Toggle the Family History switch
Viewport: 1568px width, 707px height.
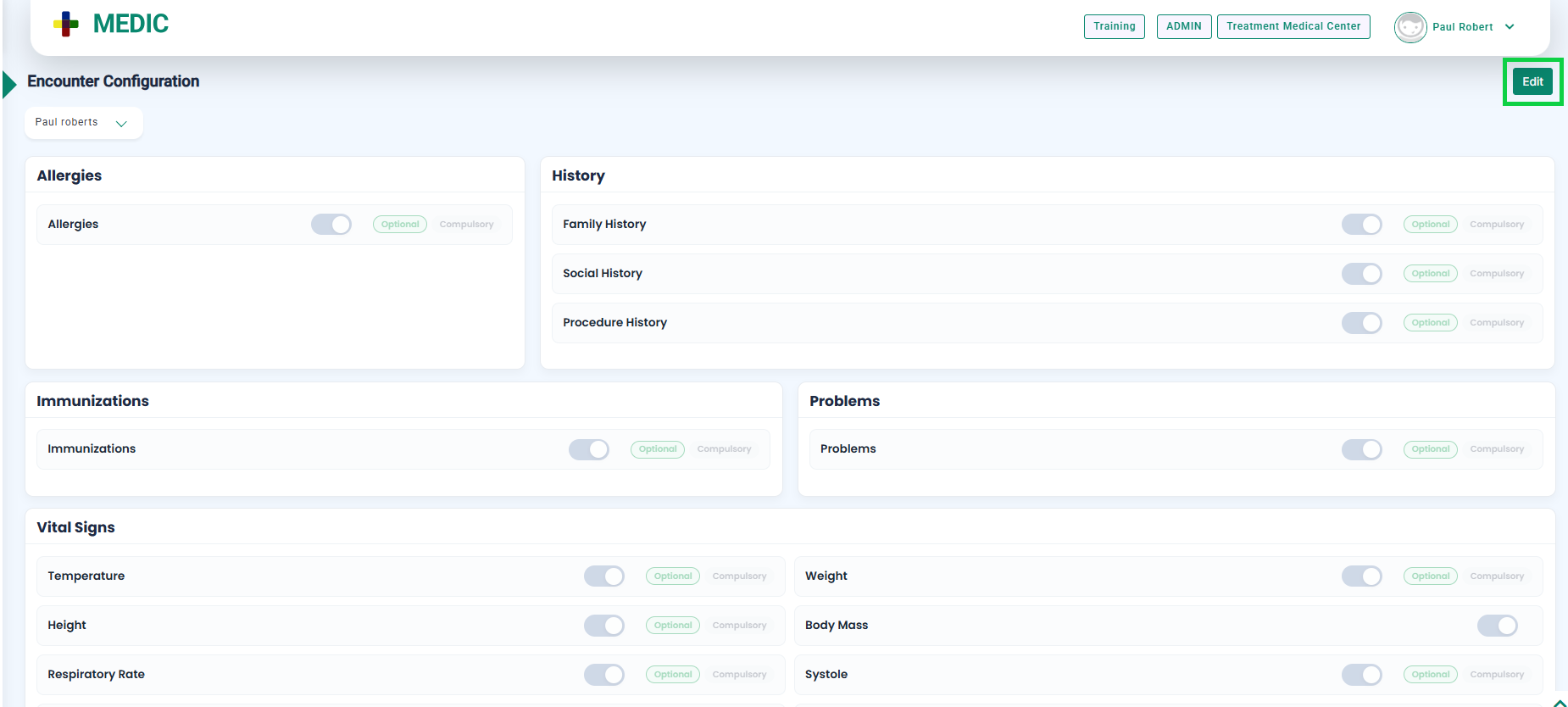[1361, 225]
